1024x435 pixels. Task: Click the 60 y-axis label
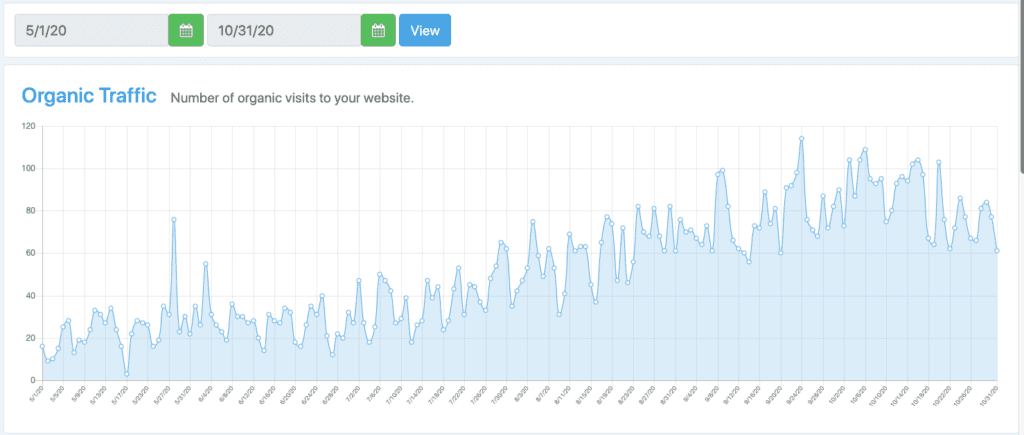coord(30,253)
